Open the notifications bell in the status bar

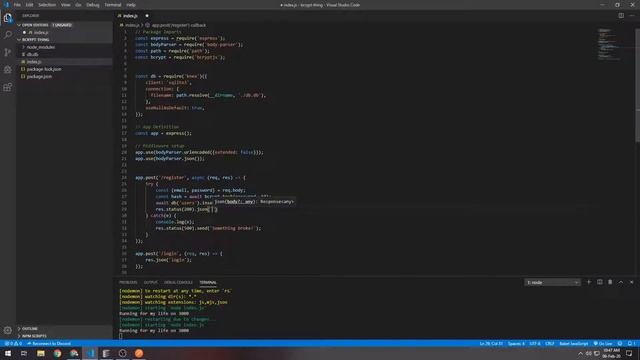pos(630,344)
